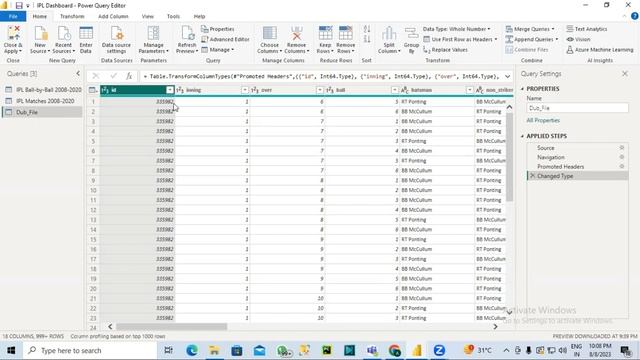This screenshot has height=360, width=640.
Task: Open the New Source icon
Action: click(40, 34)
